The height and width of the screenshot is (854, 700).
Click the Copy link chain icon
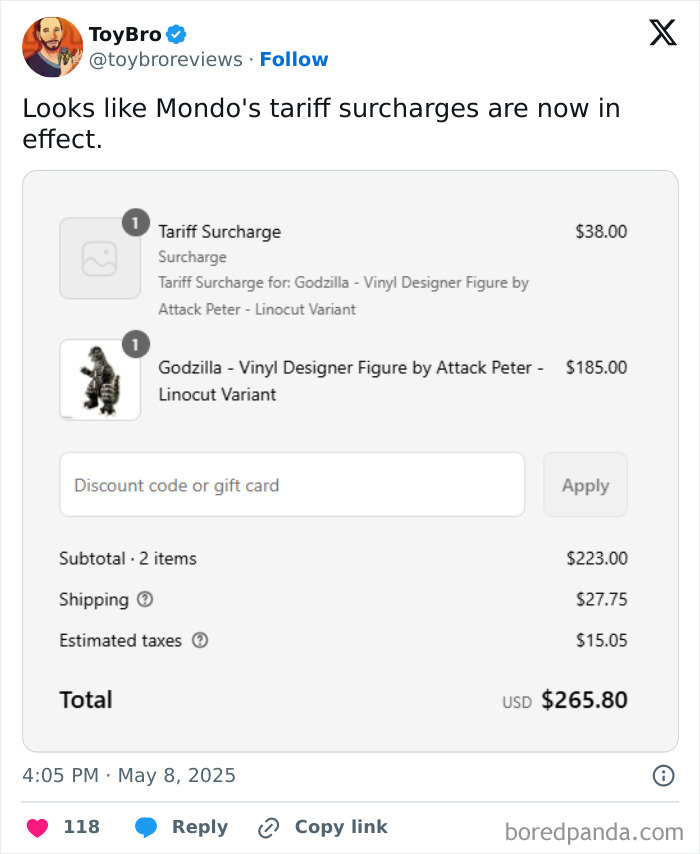tap(267, 827)
